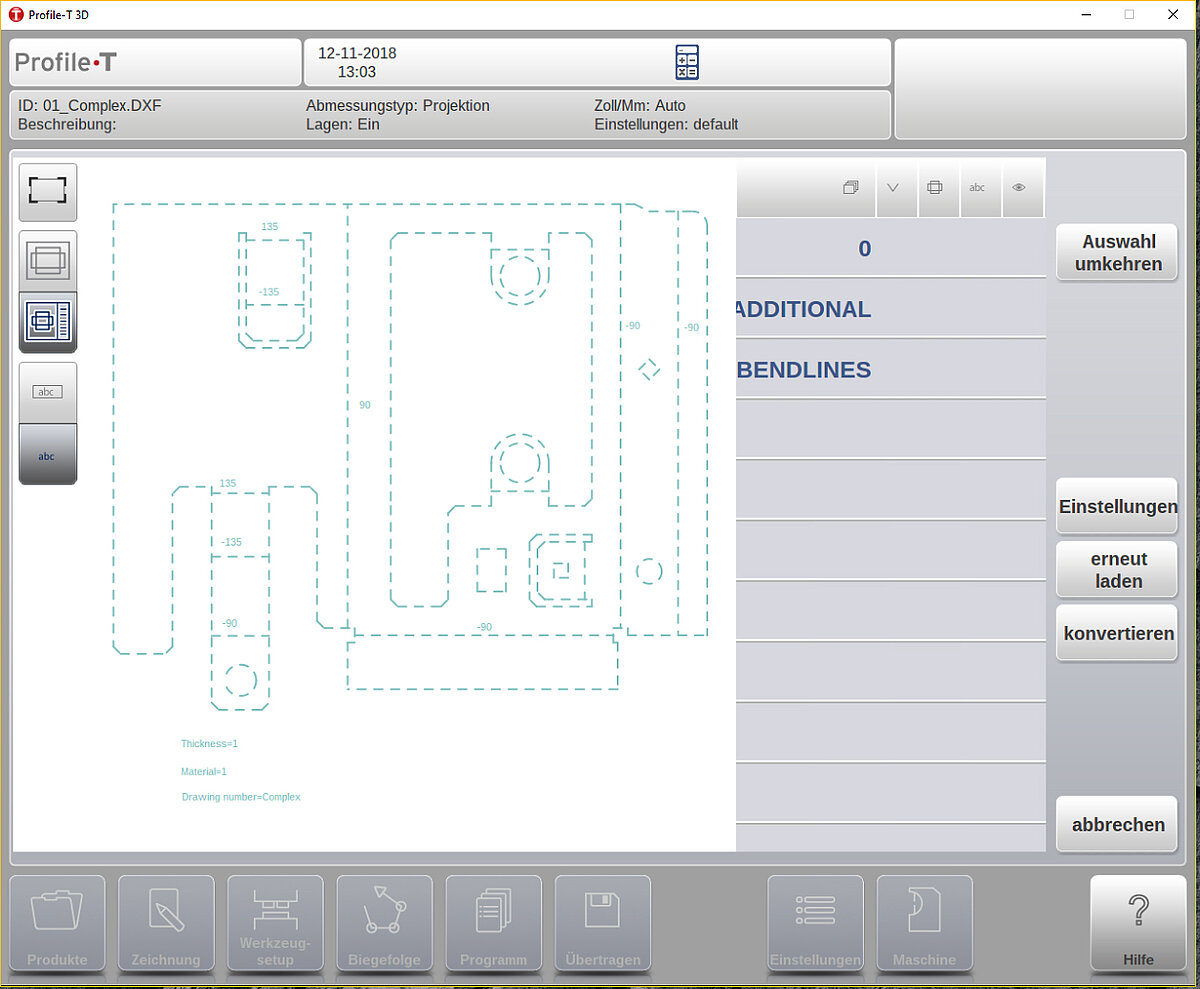Click the stacked layers column icon
Viewport: 1200px width, 989px height.
(850, 187)
